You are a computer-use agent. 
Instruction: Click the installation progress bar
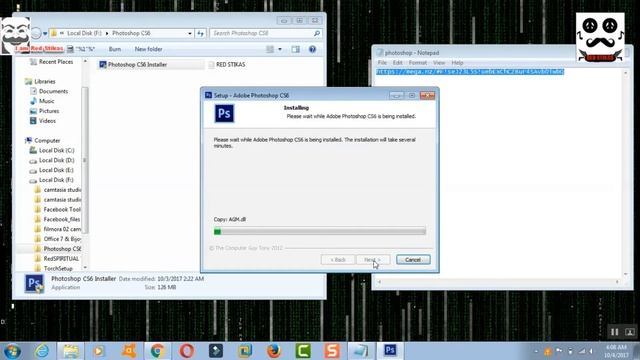pos(320,231)
